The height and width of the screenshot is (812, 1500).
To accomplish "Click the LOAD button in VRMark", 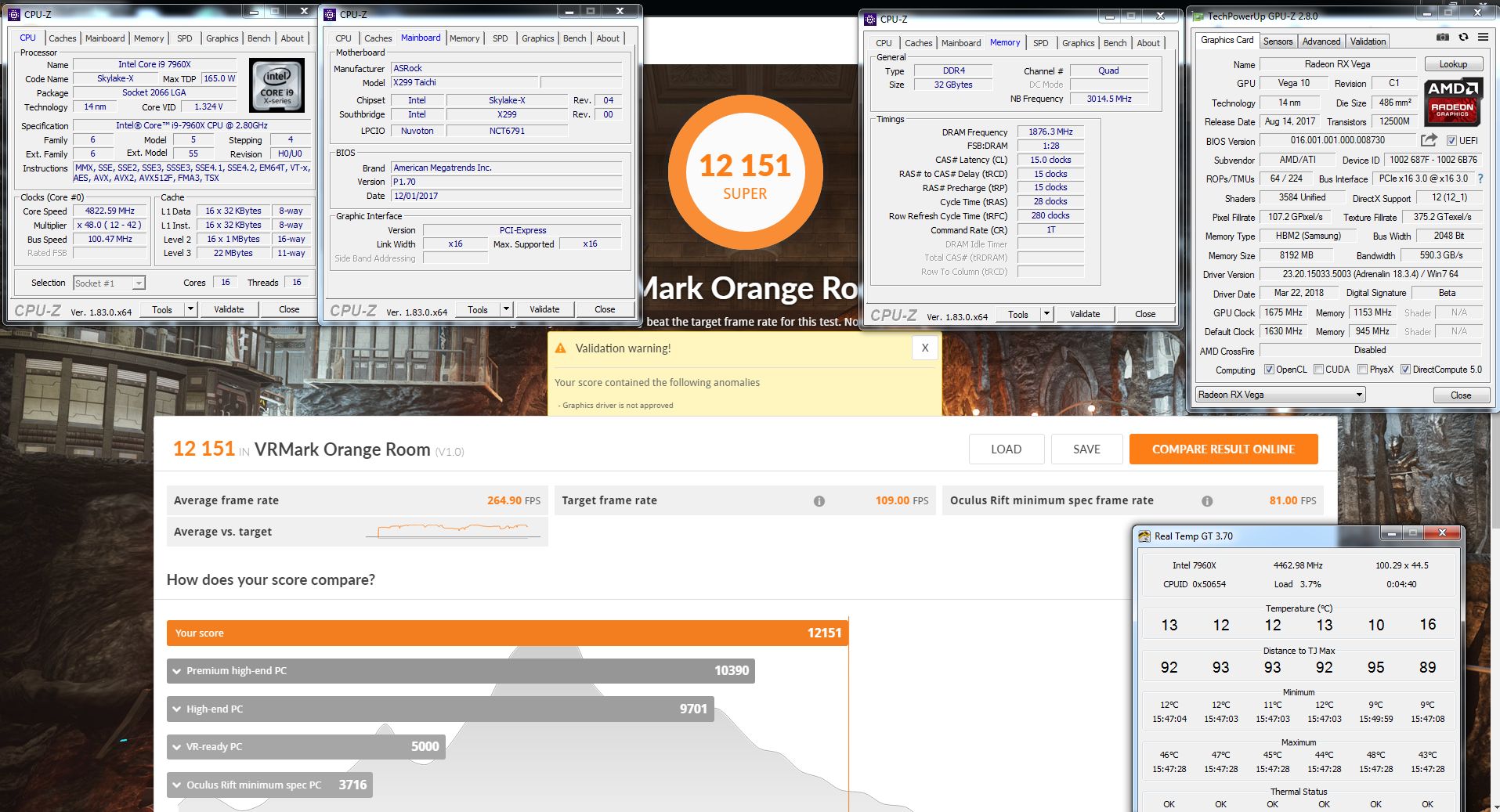I will (x=1006, y=449).
